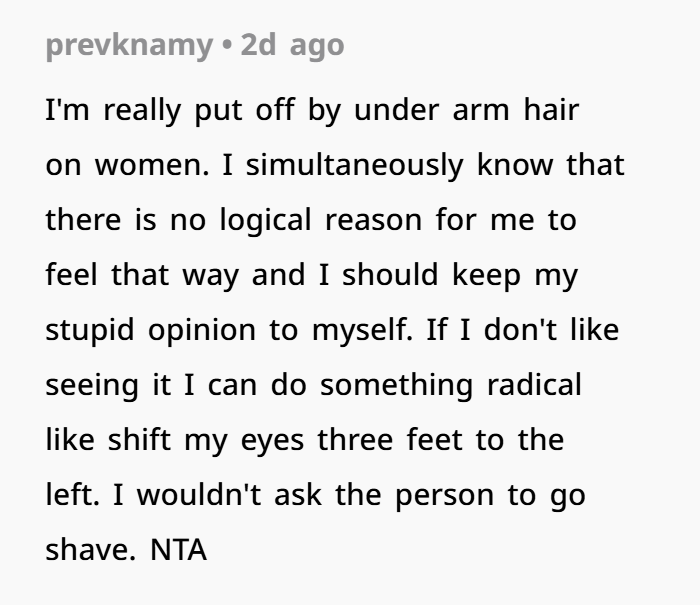
Task: Click the word "person" in the comment
Action: 431,495
